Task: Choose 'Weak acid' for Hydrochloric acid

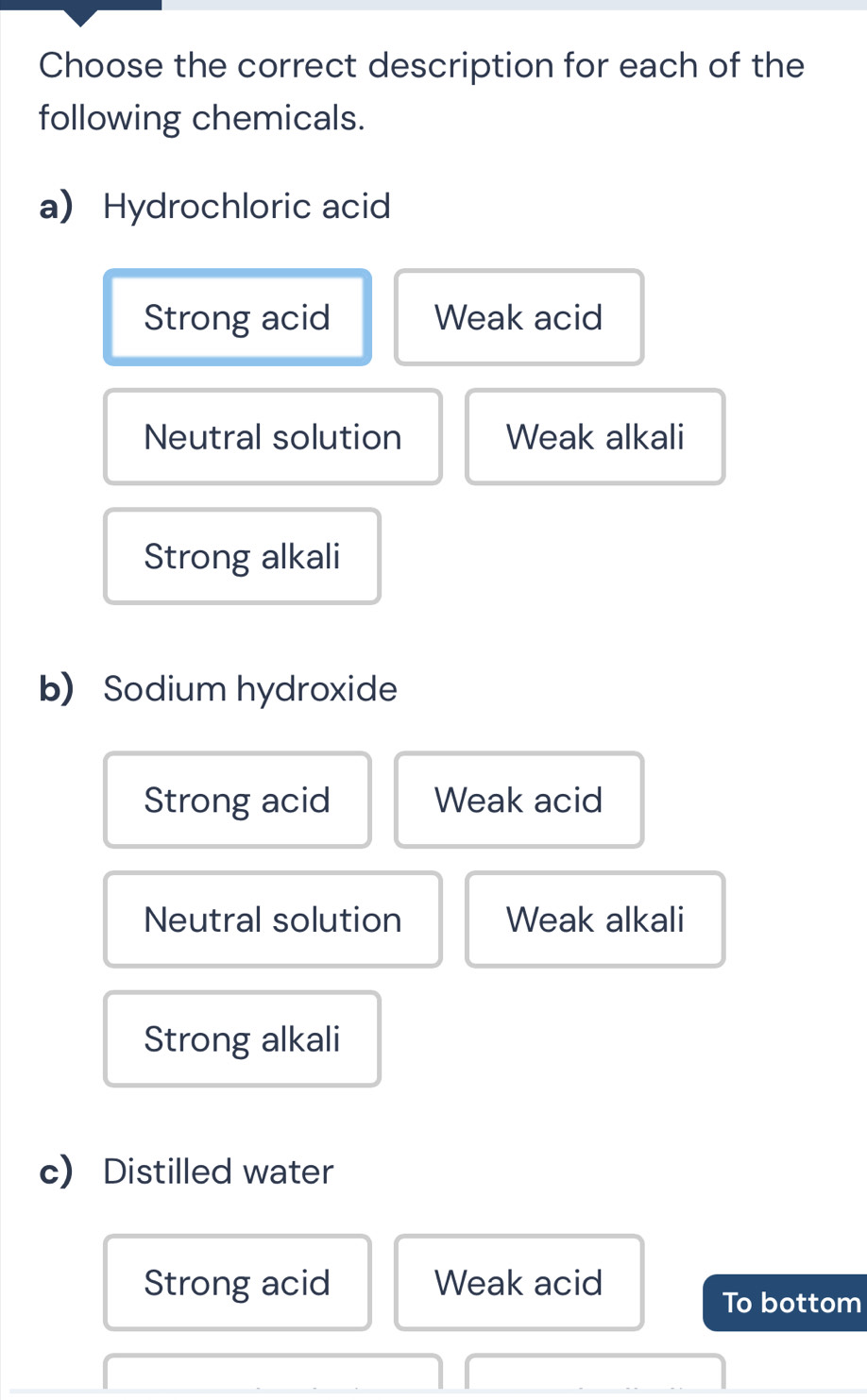Action: (x=518, y=317)
